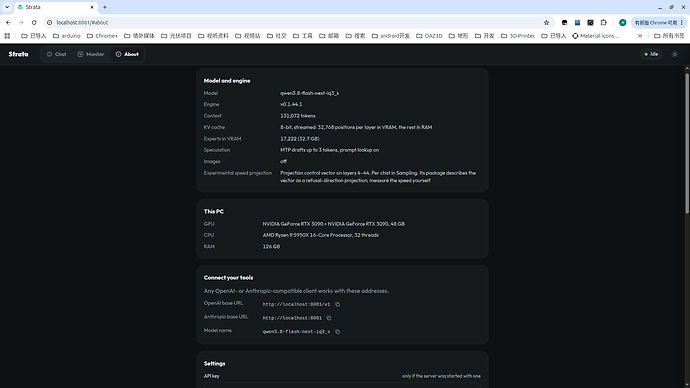Click the API key input field

pos(342,385)
